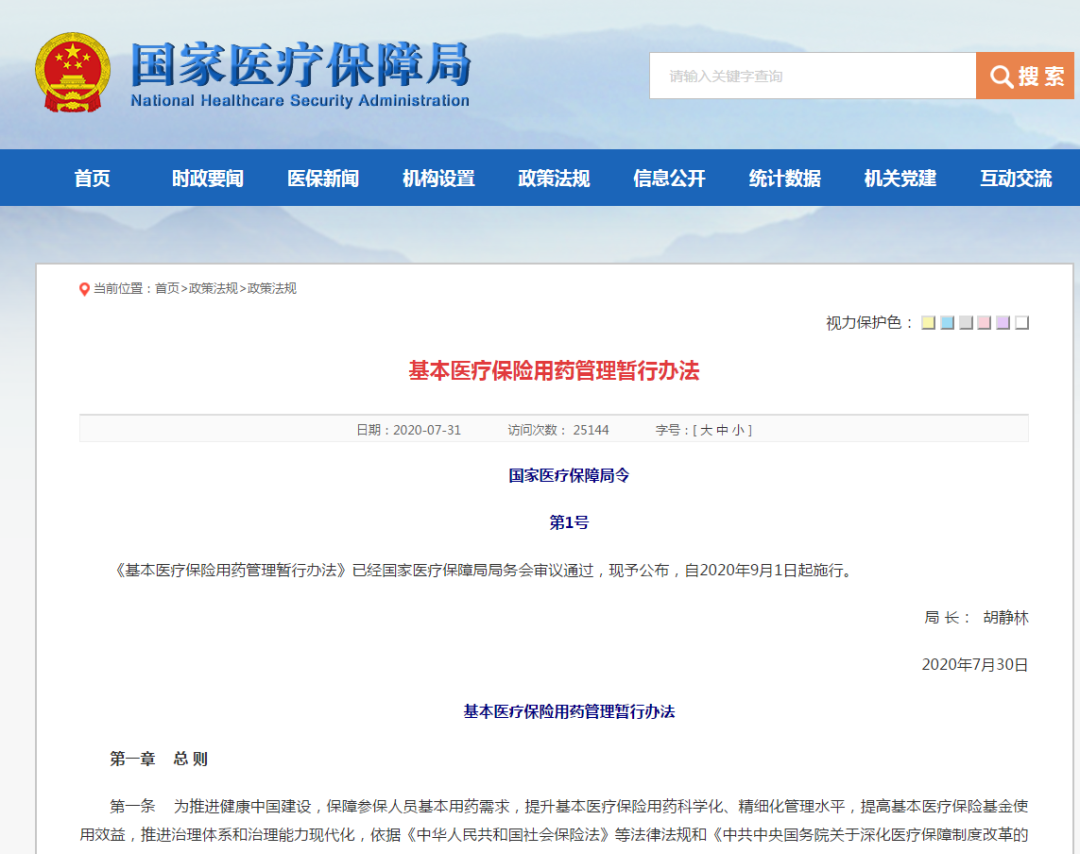This screenshot has height=854, width=1080.
Task: Open the 统计数据 navigation menu item
Action: 783,178
